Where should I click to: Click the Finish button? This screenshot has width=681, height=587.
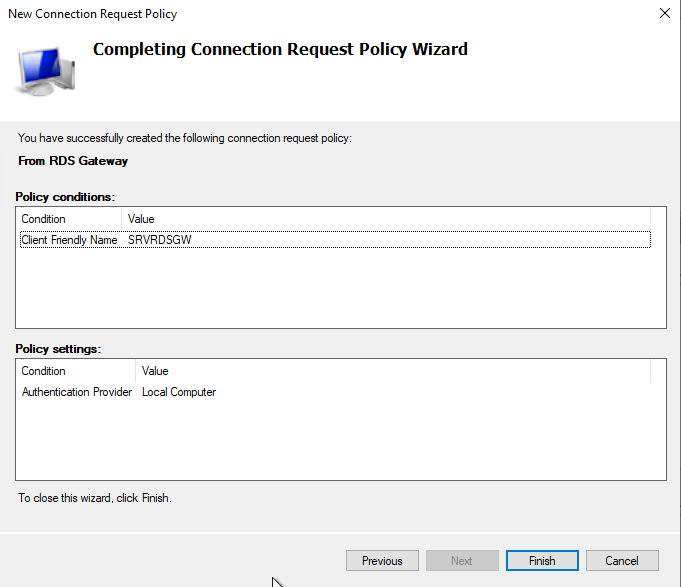(x=542, y=561)
